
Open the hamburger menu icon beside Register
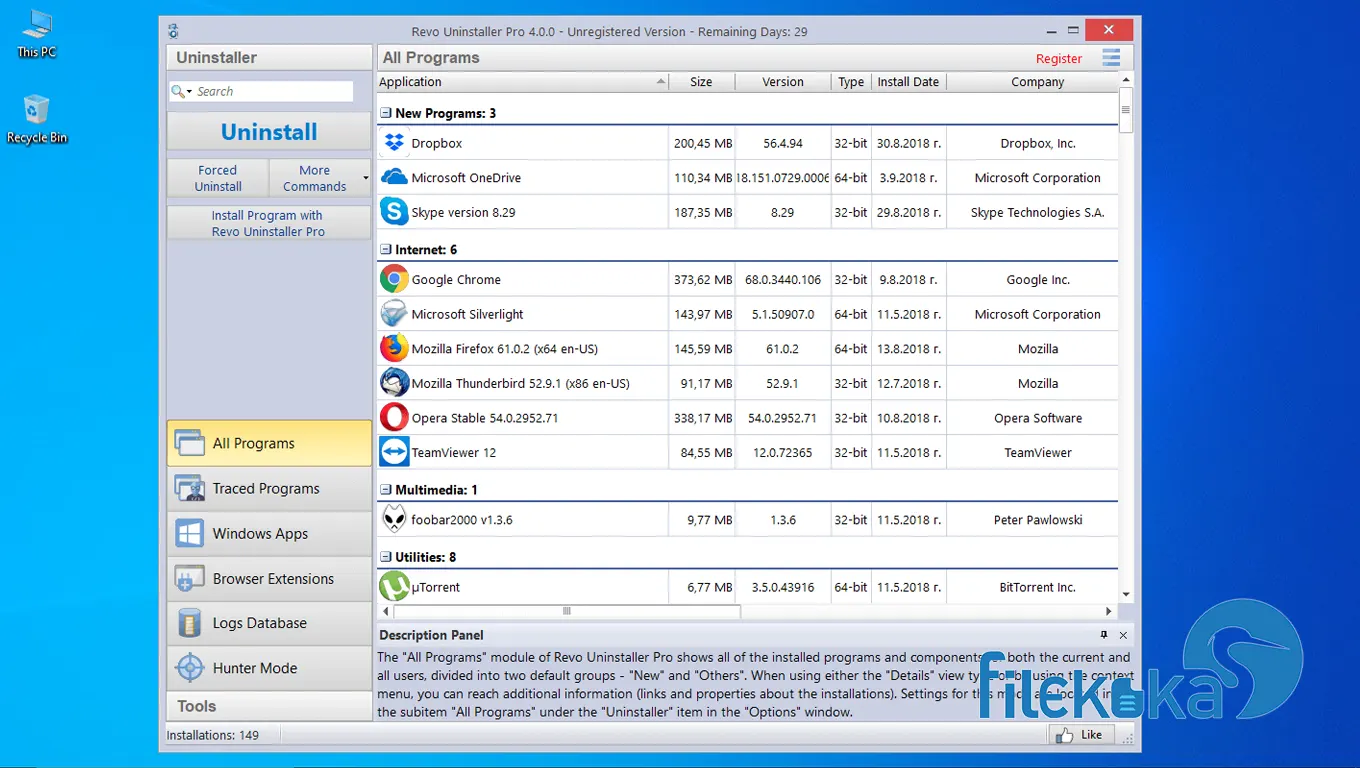(x=1111, y=58)
